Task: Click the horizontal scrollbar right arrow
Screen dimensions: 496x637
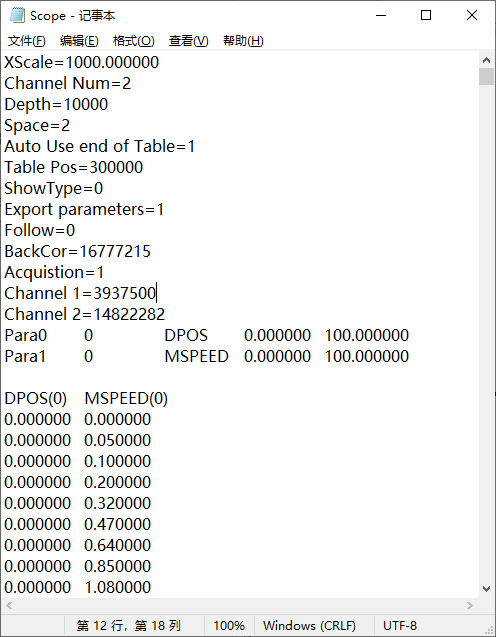Action: tap(470, 605)
